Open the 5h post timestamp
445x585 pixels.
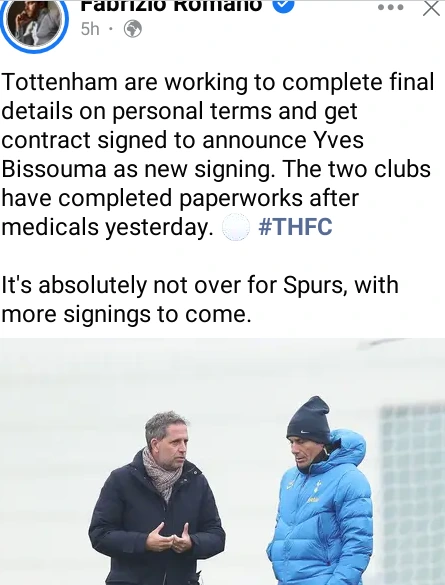[90, 29]
